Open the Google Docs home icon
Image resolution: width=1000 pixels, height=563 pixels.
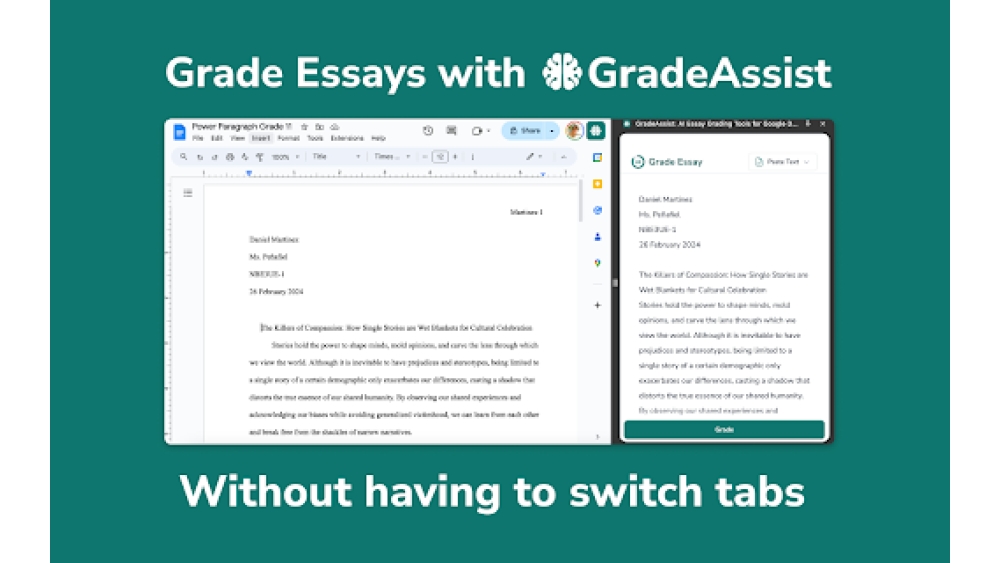coord(179,131)
